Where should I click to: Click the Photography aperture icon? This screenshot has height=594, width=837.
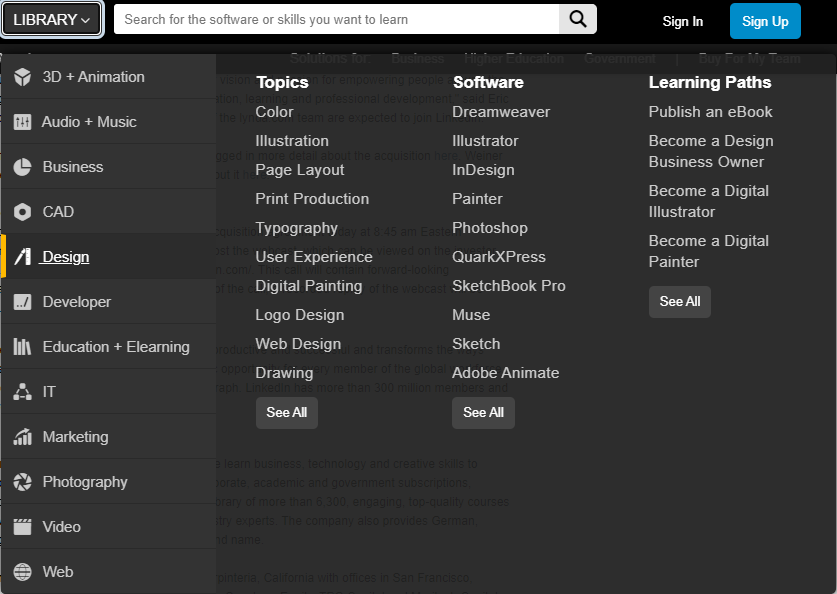[x=22, y=482]
